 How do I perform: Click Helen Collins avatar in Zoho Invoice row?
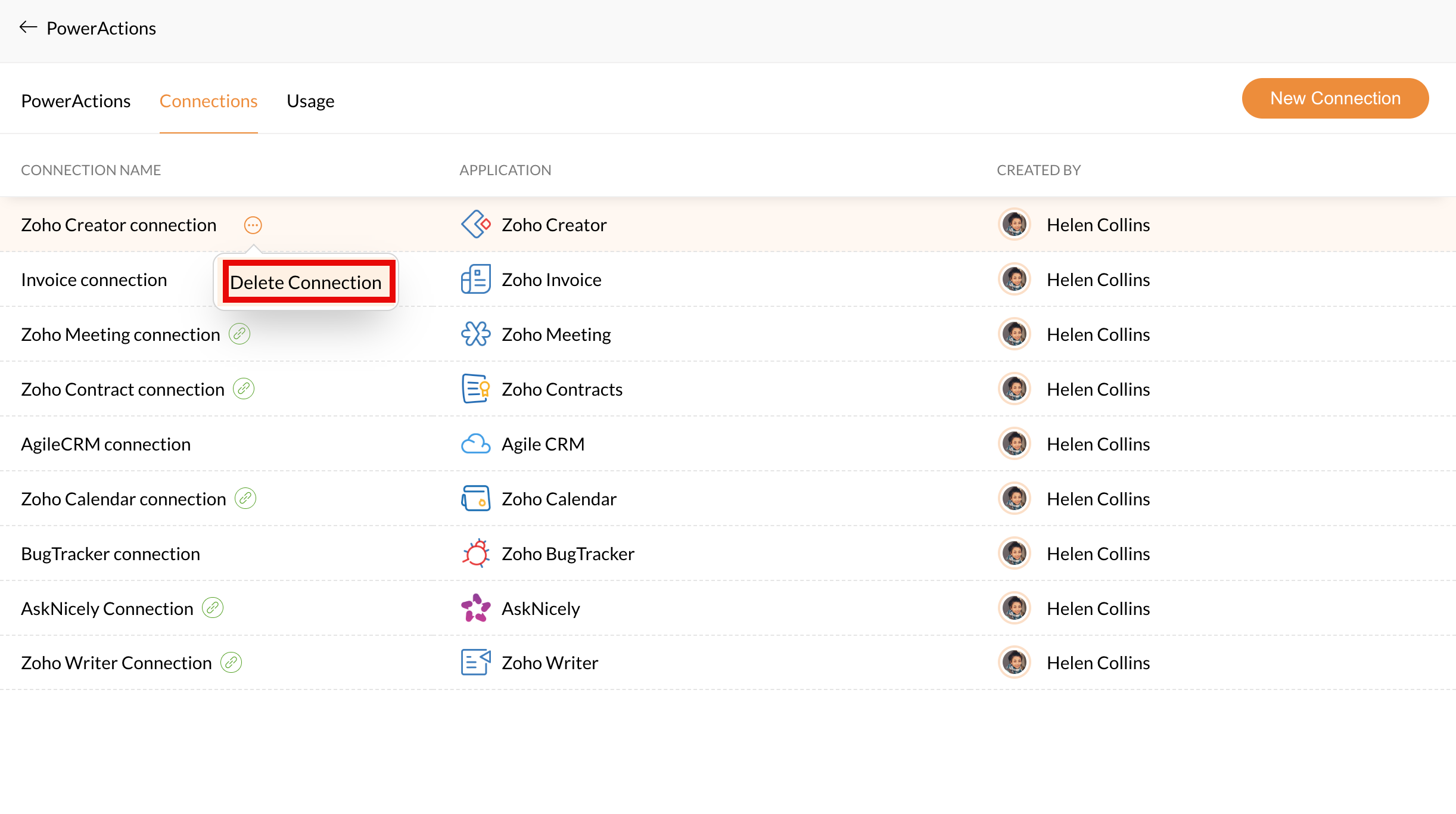tap(1015, 279)
